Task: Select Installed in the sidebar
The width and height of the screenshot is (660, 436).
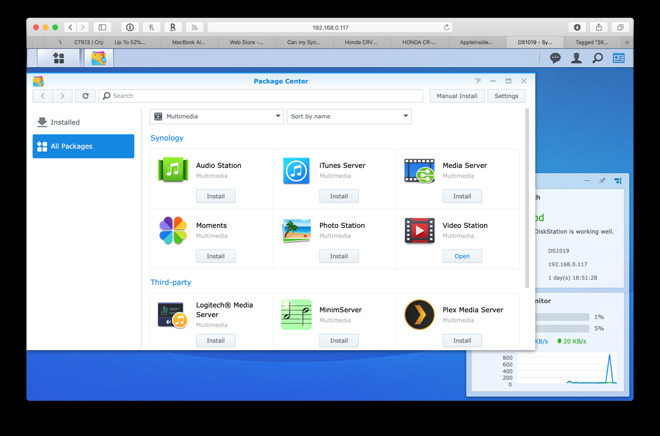Action: (x=83, y=122)
